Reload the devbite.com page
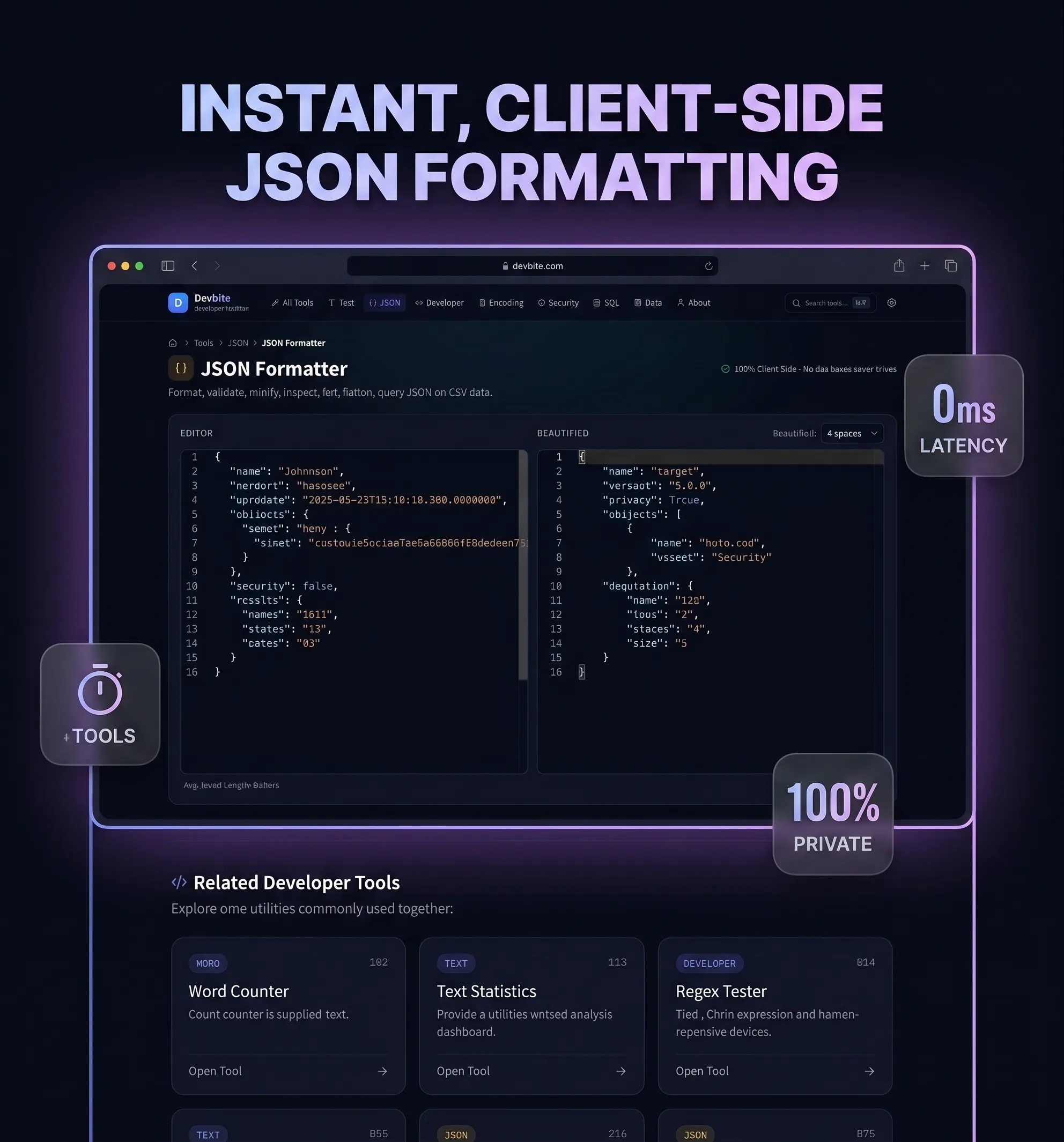The image size is (1064, 1142). (708, 266)
